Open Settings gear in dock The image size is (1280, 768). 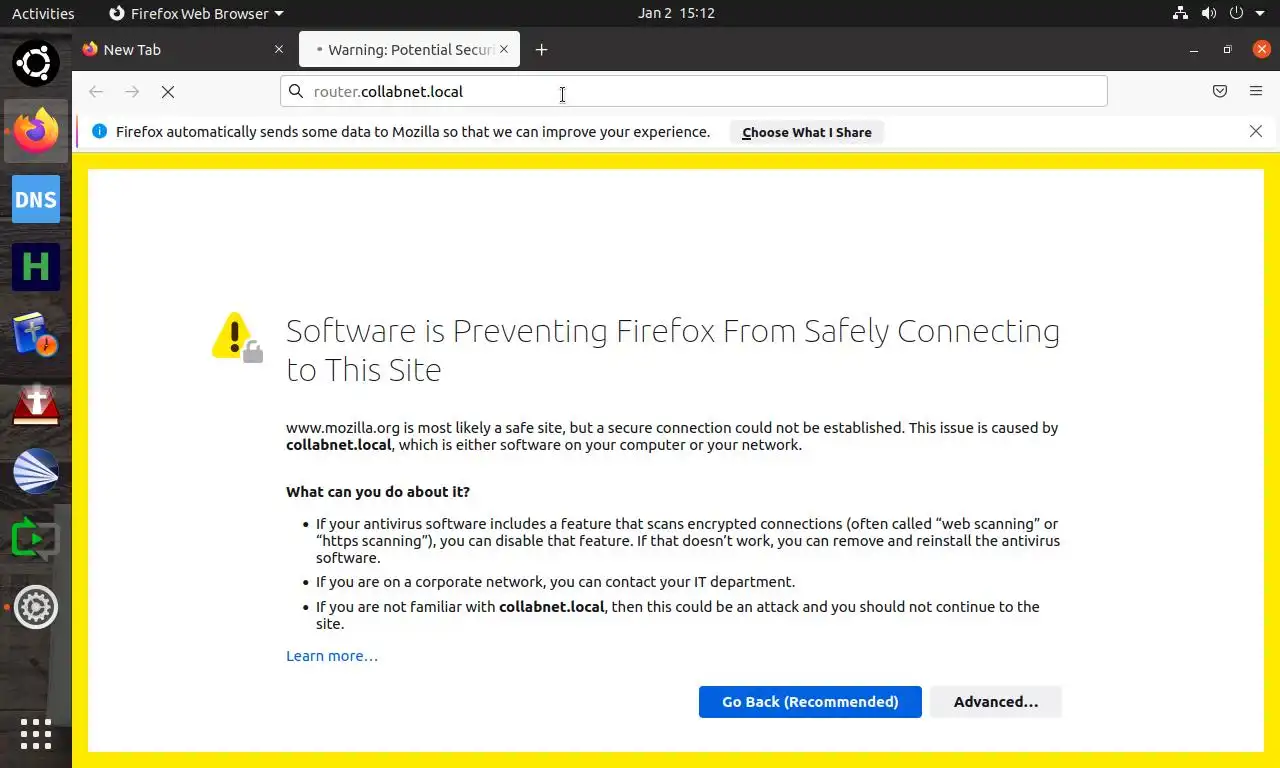36,607
